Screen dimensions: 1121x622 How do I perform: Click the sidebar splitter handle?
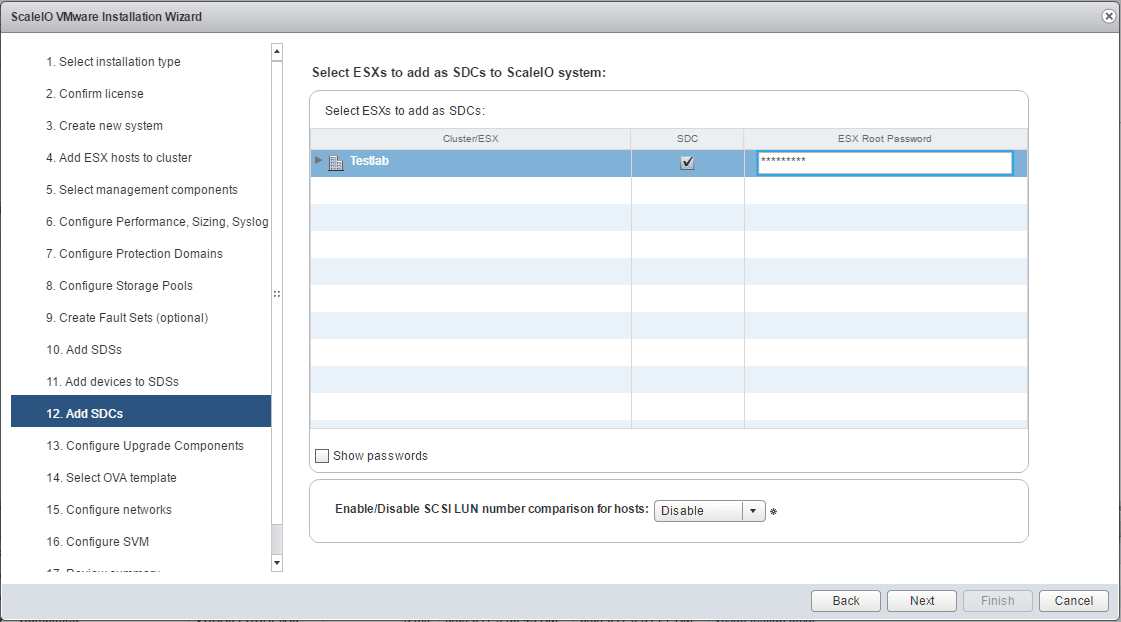pos(277,294)
